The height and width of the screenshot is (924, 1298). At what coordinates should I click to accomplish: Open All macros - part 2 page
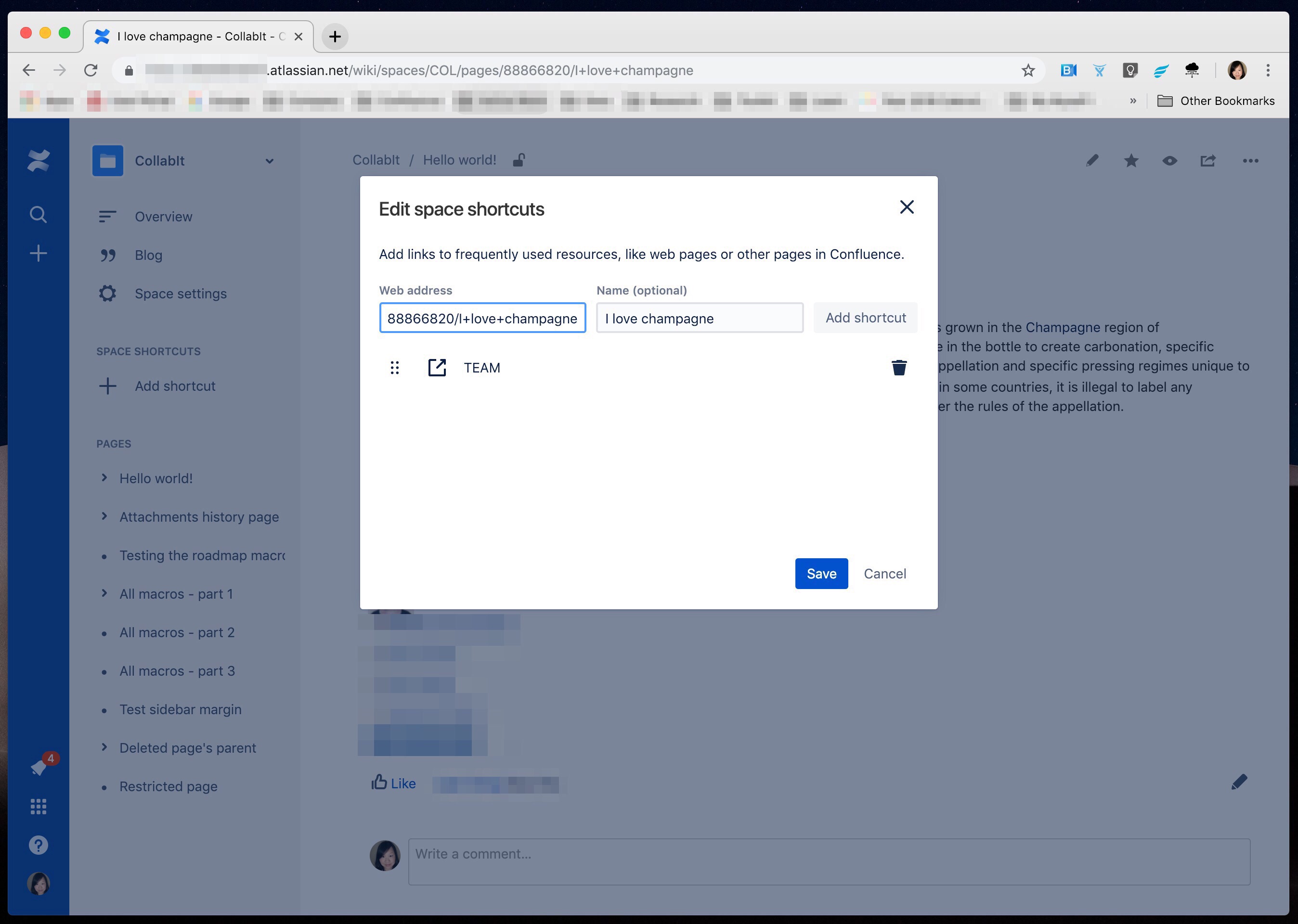pos(177,632)
